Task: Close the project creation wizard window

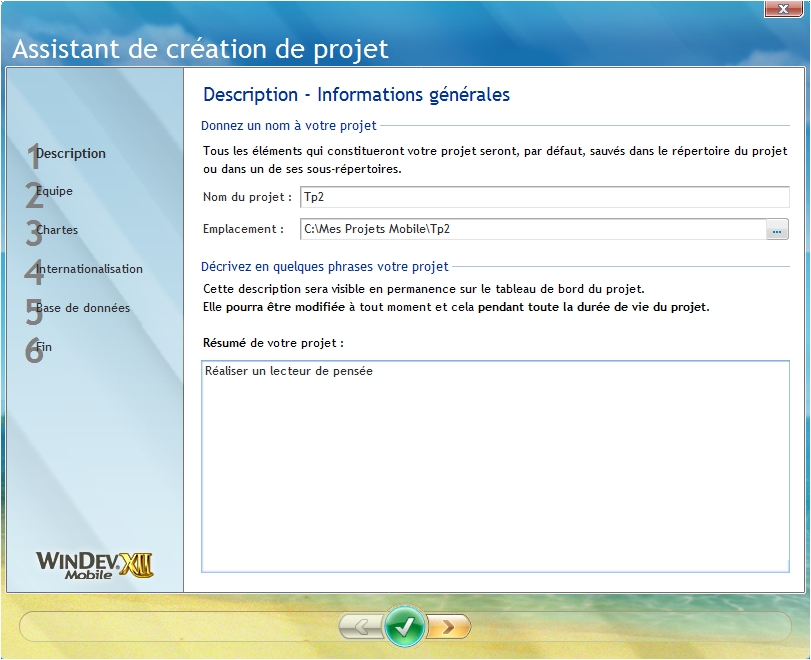Action: (783, 9)
